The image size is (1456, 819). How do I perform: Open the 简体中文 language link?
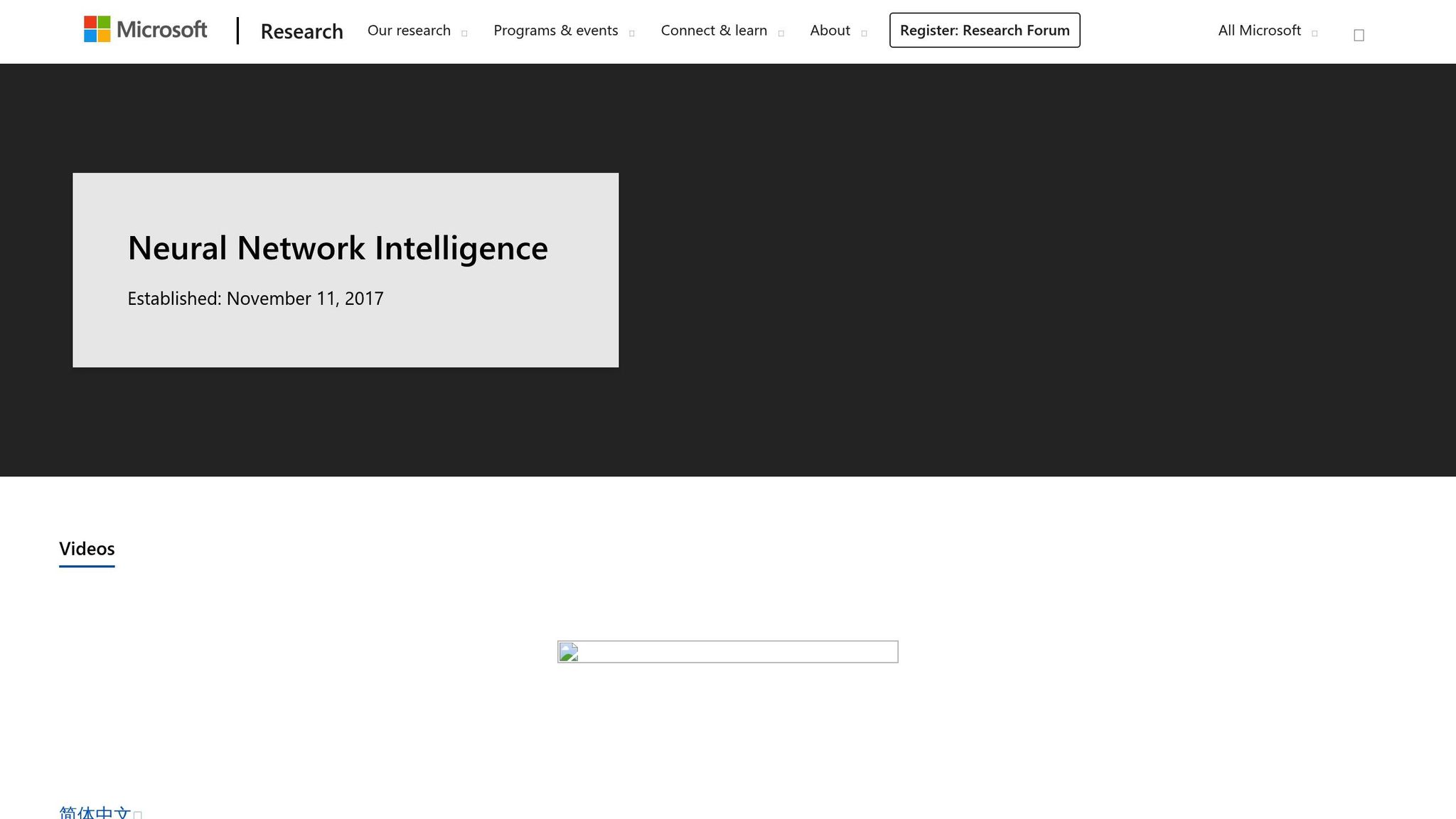point(100,812)
